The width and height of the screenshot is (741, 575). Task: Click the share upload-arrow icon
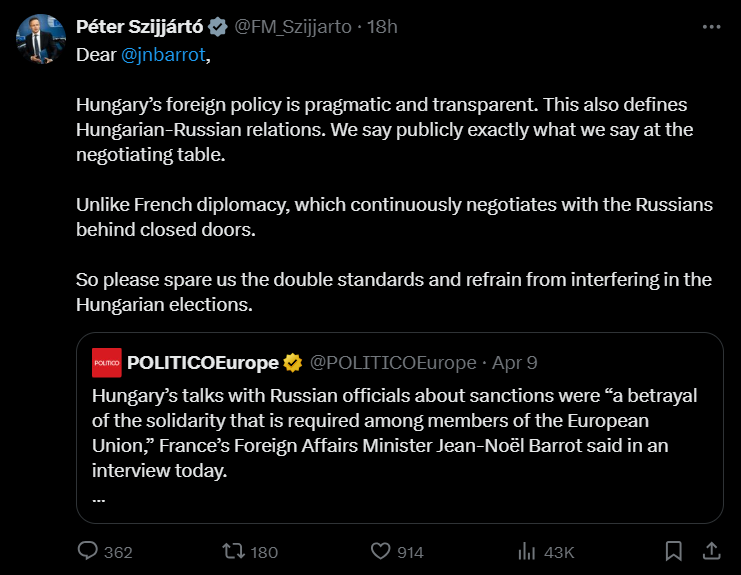click(711, 551)
